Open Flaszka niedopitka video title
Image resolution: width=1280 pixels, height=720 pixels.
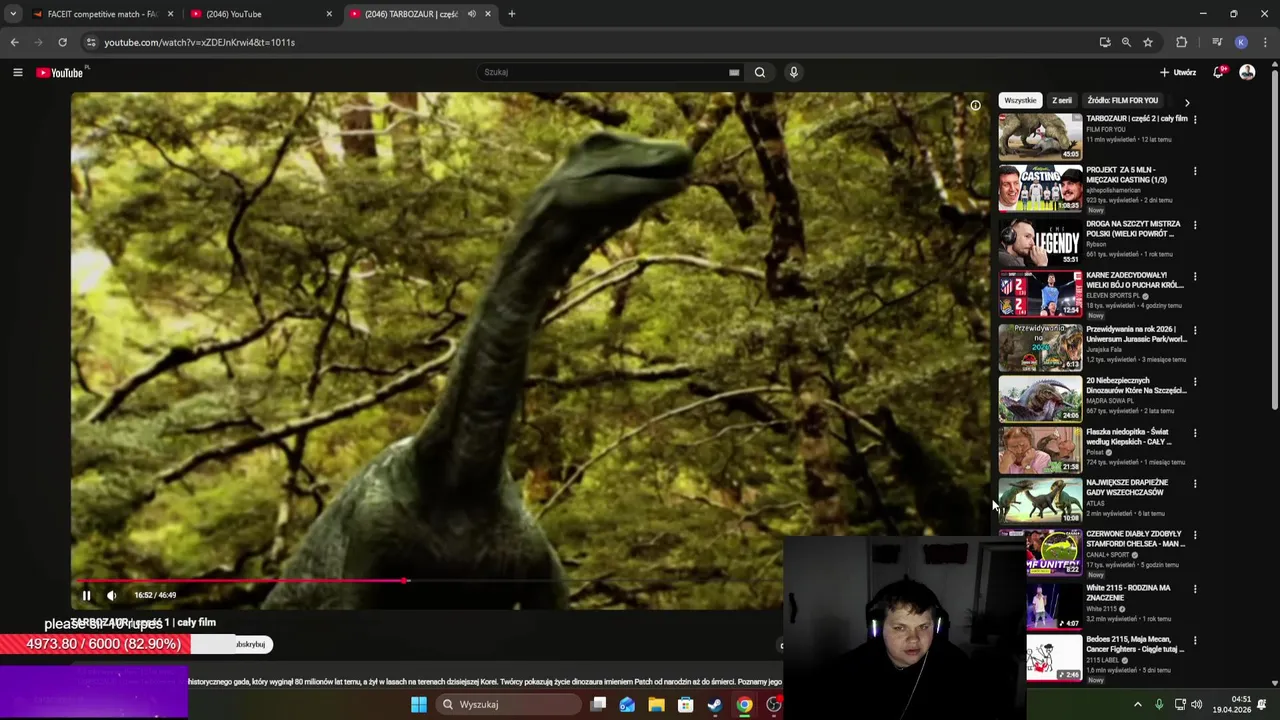click(1129, 436)
